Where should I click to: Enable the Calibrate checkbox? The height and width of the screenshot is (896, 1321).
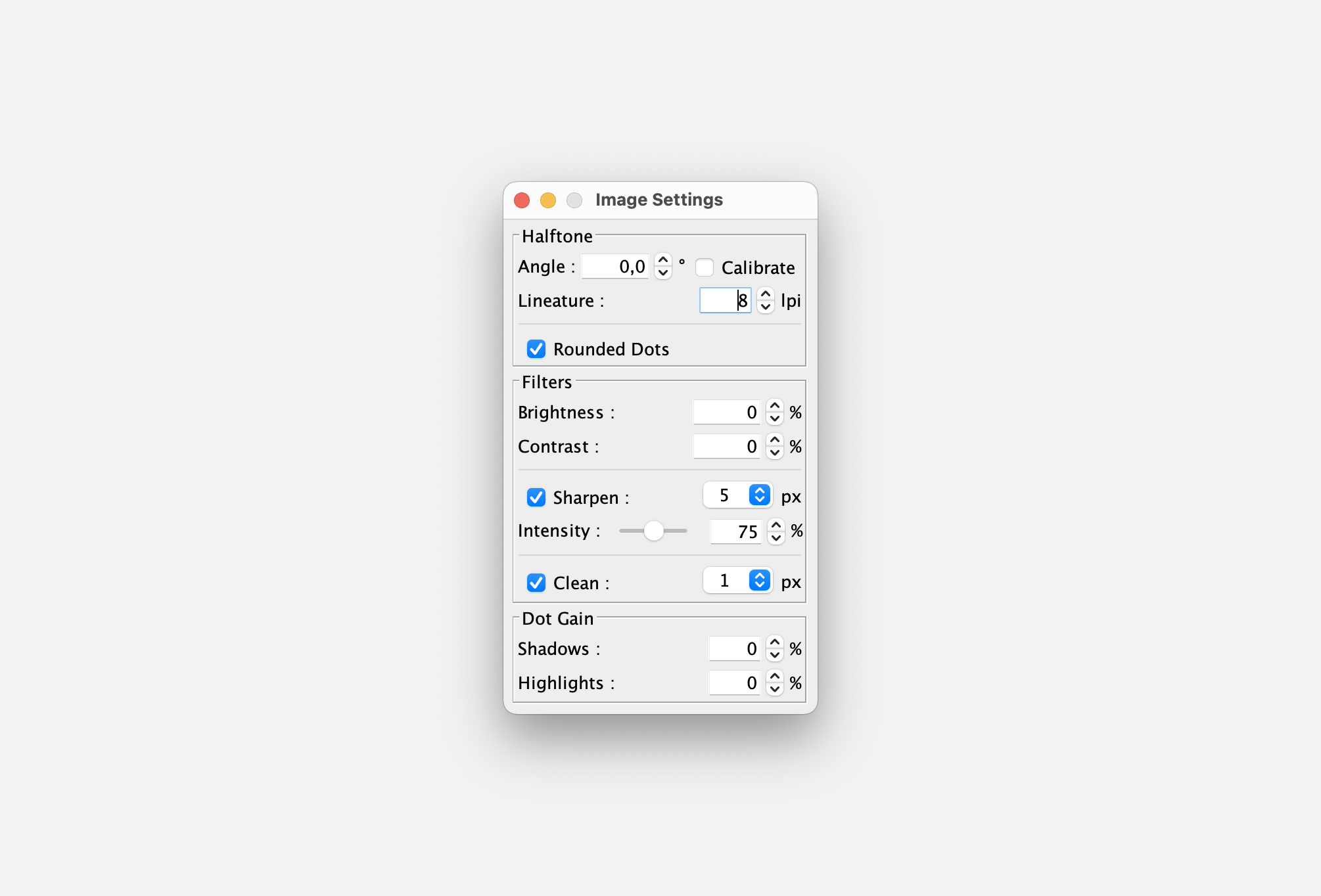point(705,267)
